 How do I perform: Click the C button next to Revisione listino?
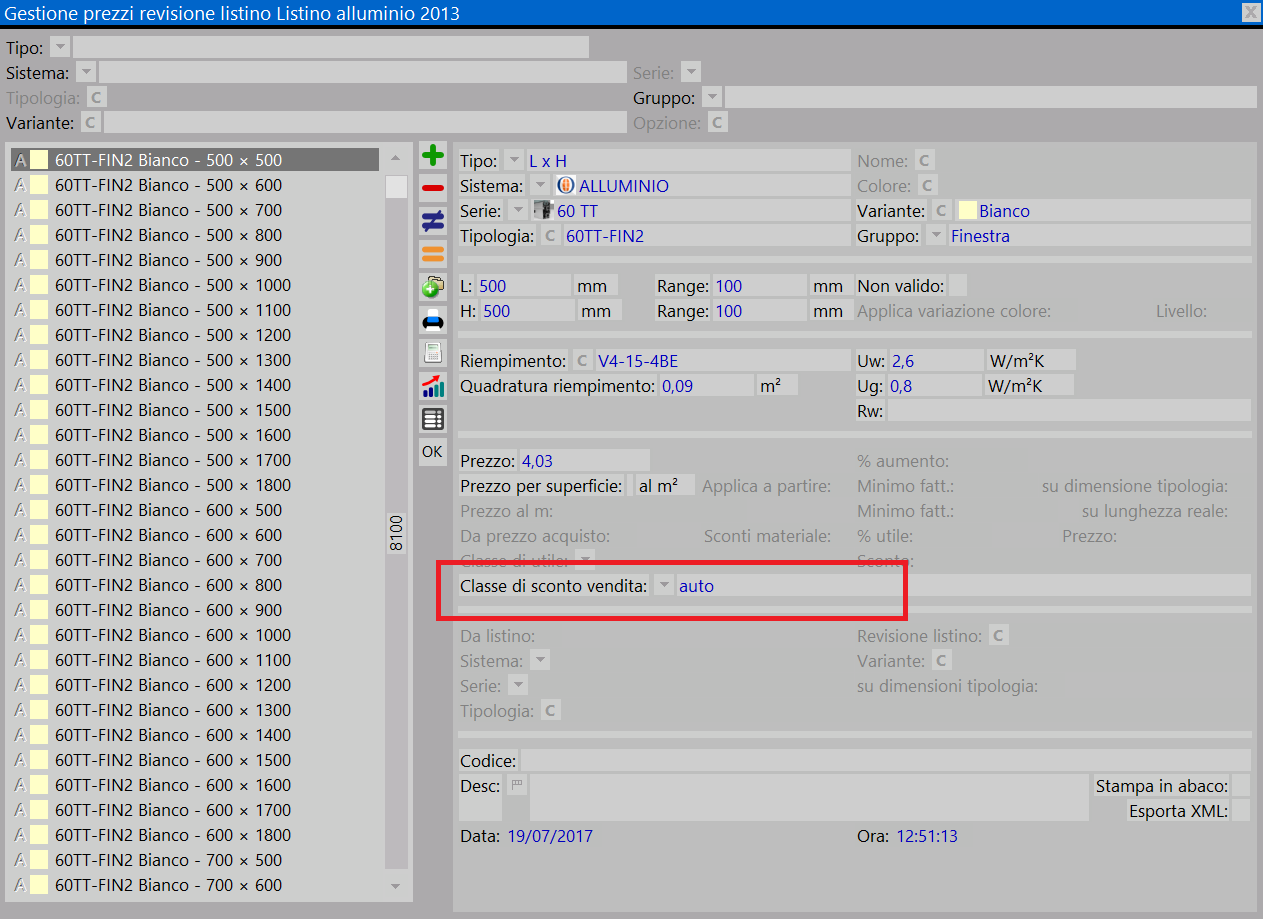point(997,636)
